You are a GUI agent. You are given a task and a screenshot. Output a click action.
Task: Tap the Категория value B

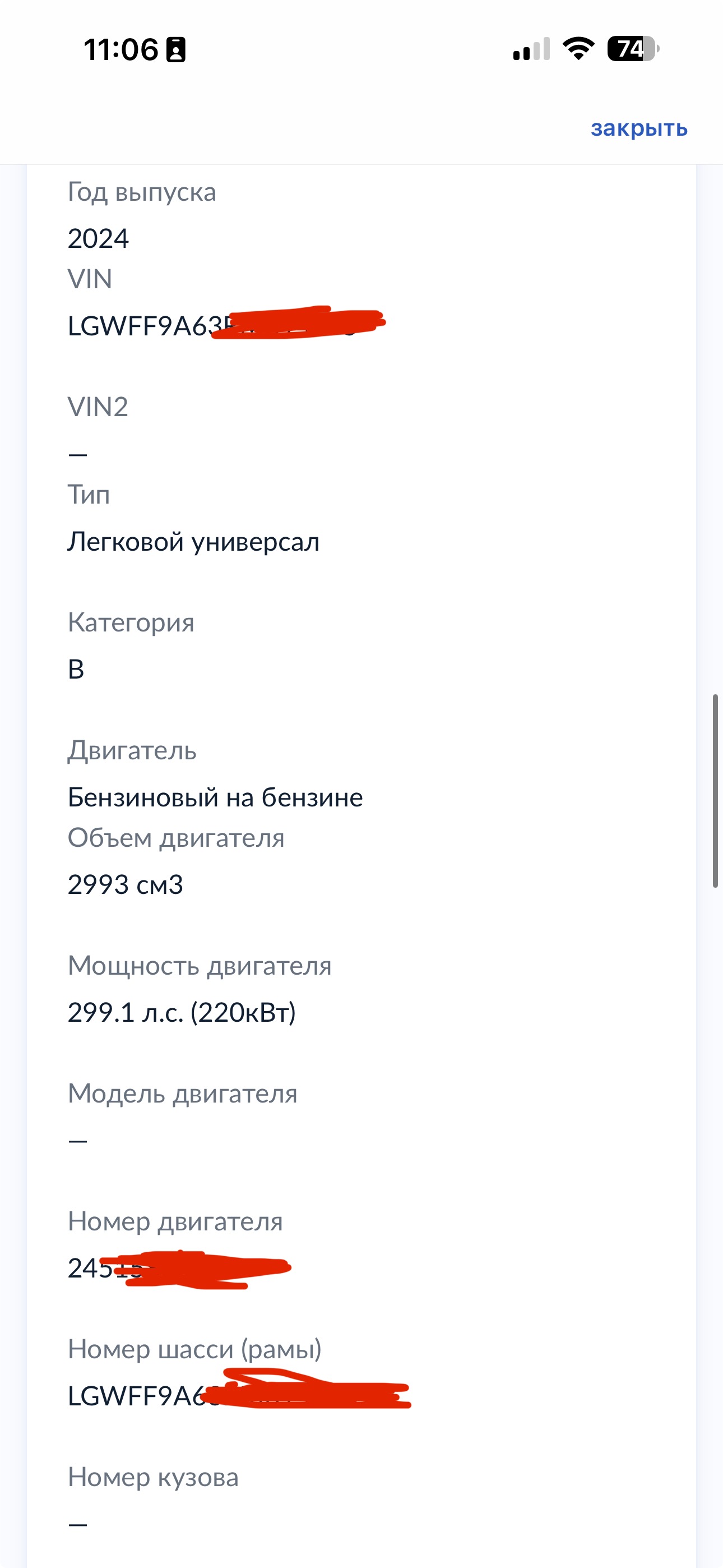pyautogui.click(x=76, y=670)
